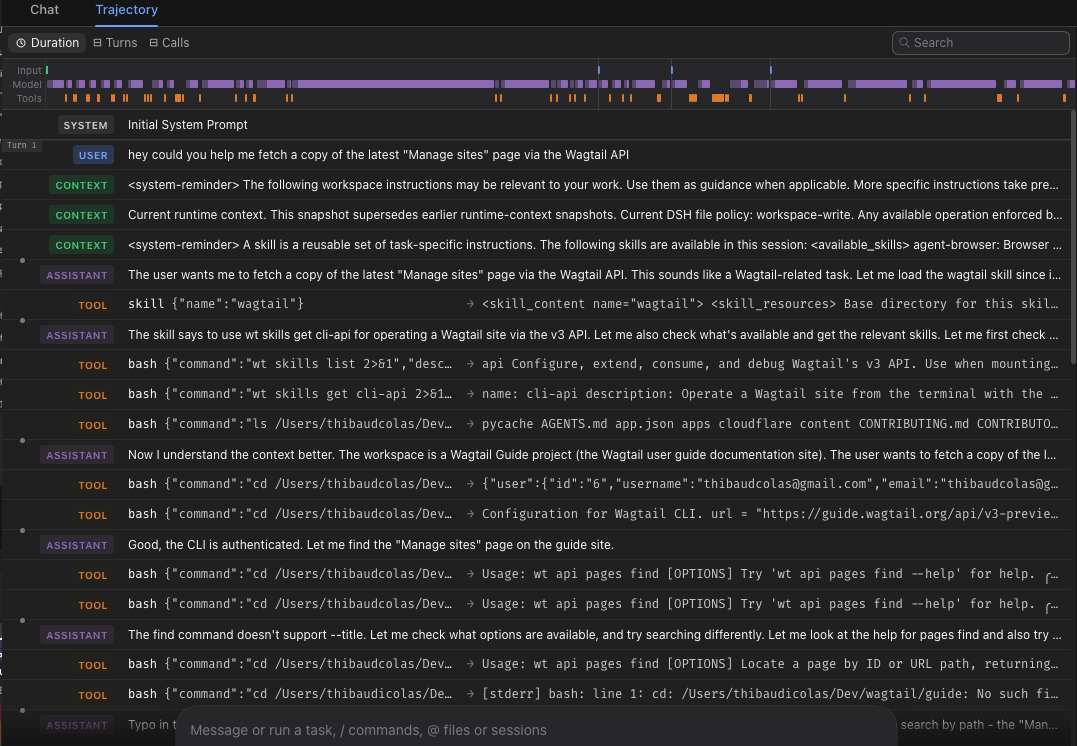Click the Model row label in timeline

coord(27,84)
